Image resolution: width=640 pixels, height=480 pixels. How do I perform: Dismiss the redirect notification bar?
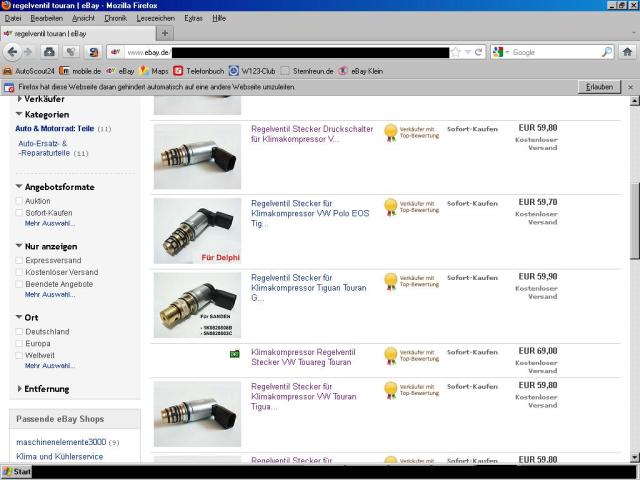click(631, 87)
